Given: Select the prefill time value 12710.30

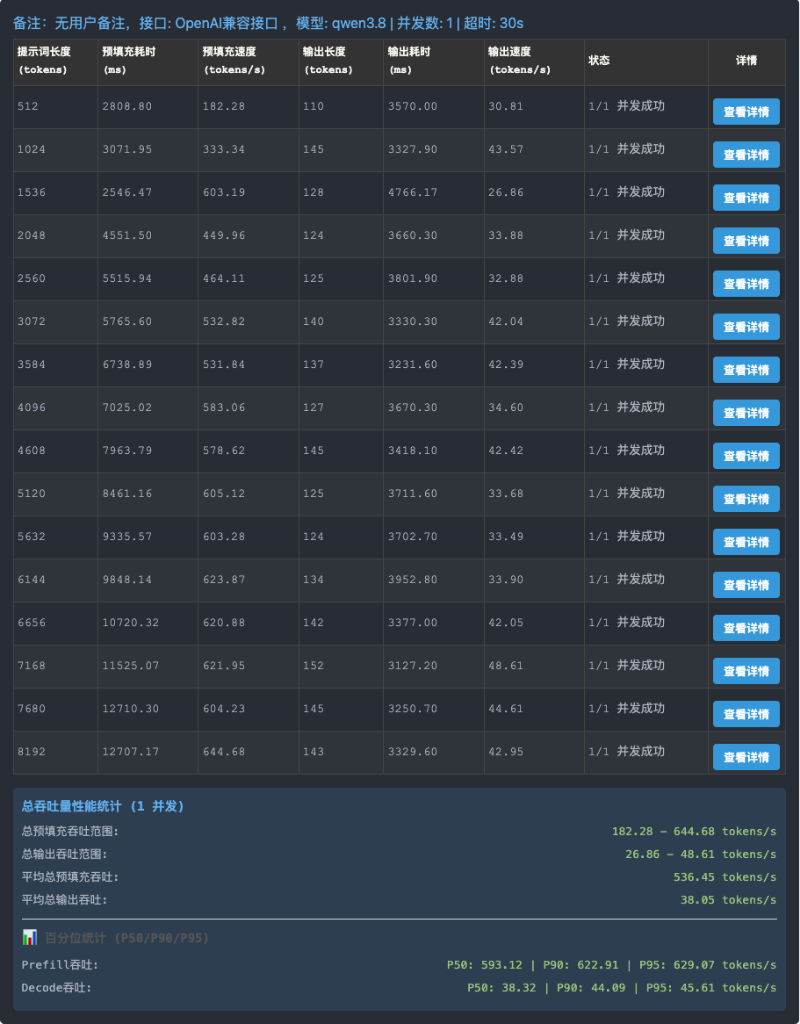Looking at the screenshot, I should click(131, 709).
